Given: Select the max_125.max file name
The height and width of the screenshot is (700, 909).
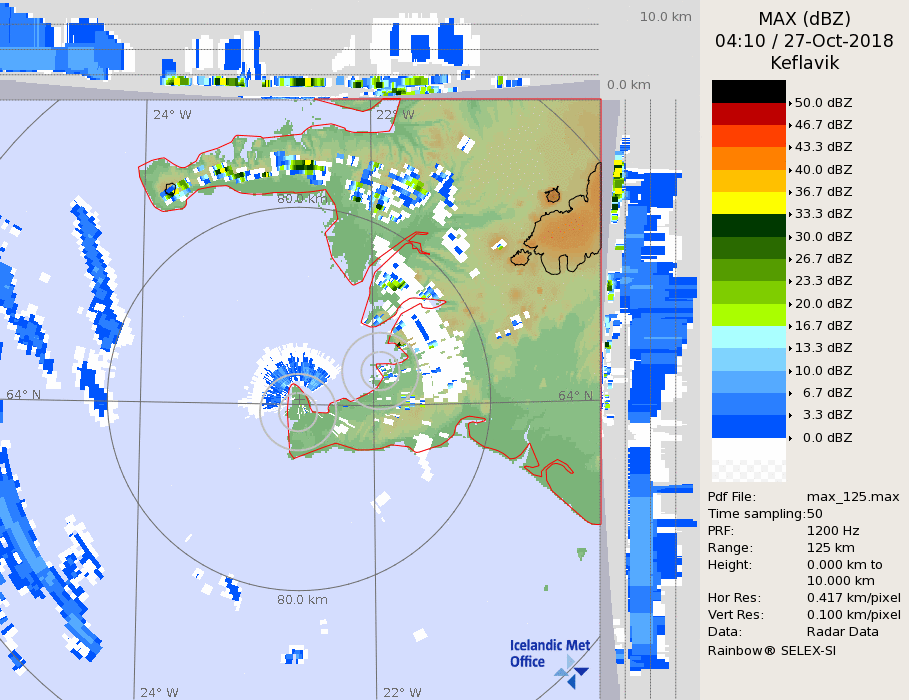Looking at the screenshot, I should point(853,497).
